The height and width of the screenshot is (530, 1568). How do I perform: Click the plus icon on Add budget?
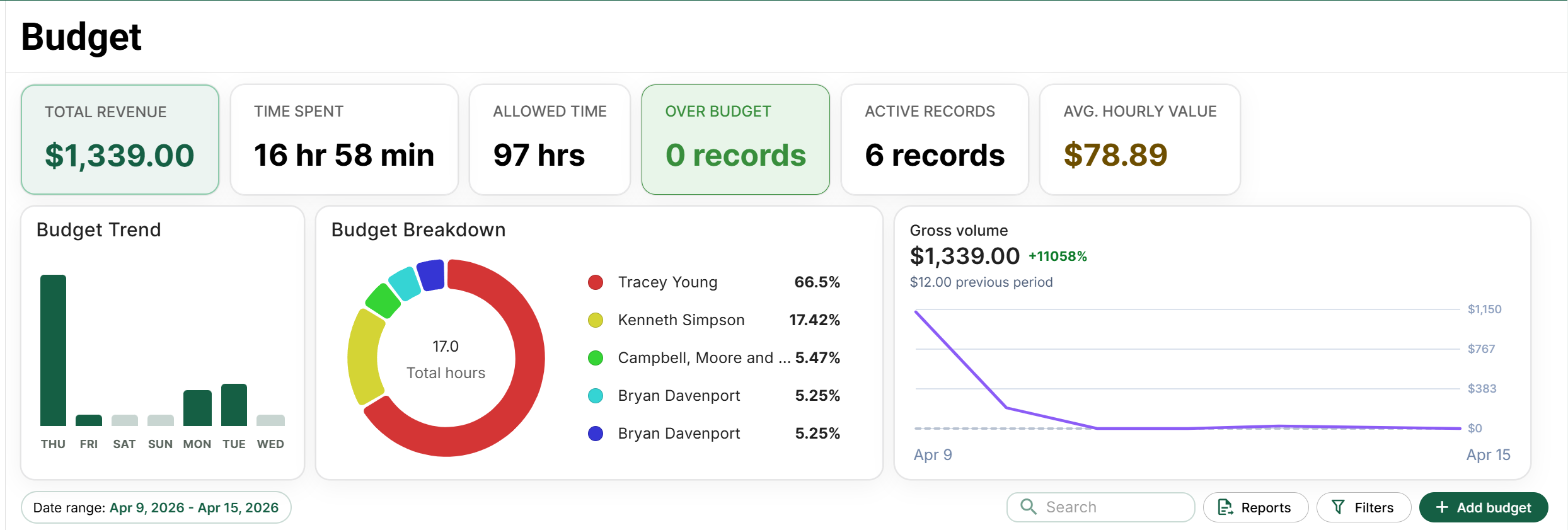tap(1441, 507)
